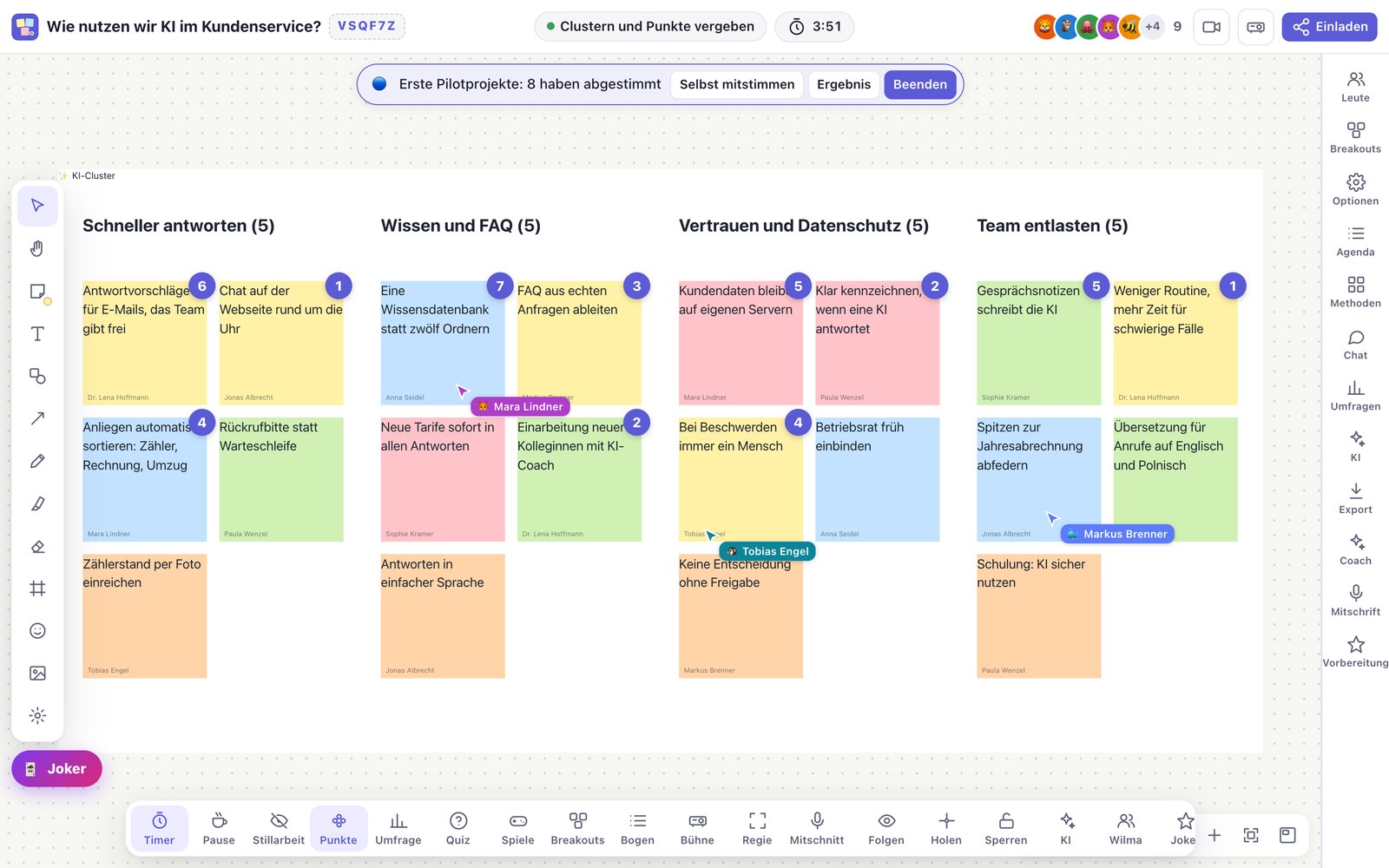Copy the session code VSQF7Z
The height and width of the screenshot is (868, 1389).
pyautogui.click(x=367, y=26)
